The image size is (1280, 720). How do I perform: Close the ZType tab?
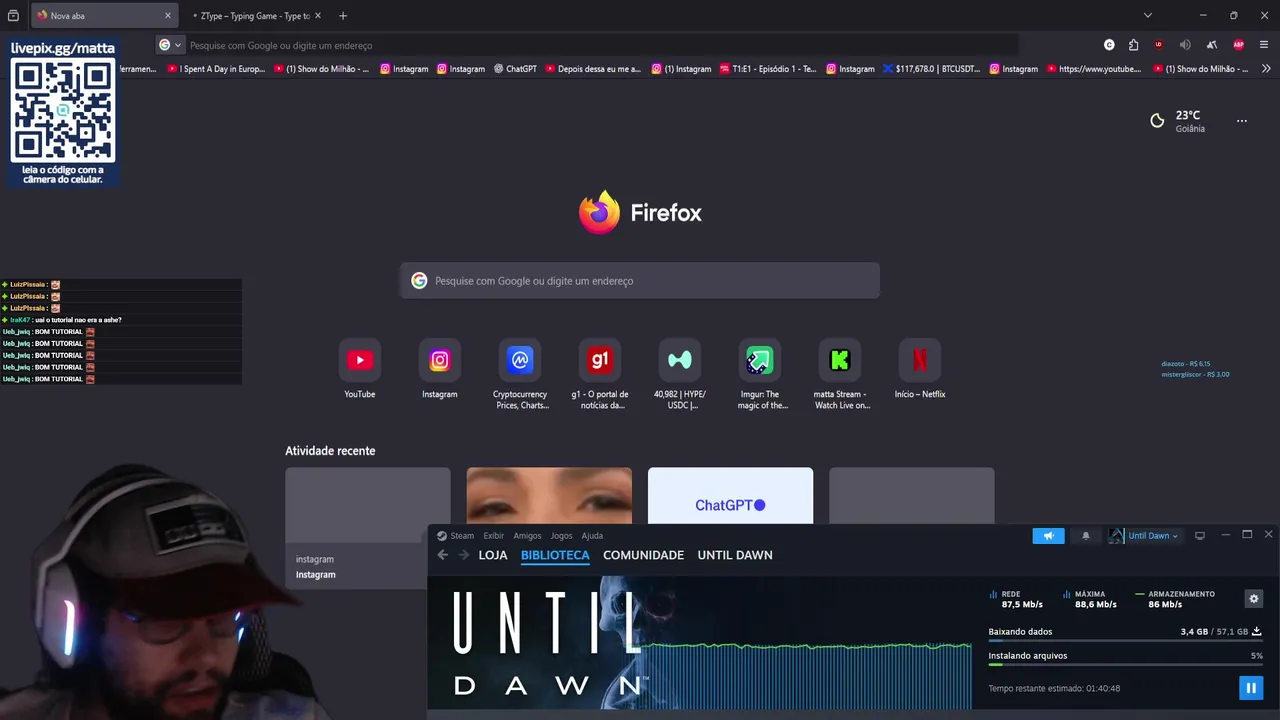pos(318,16)
